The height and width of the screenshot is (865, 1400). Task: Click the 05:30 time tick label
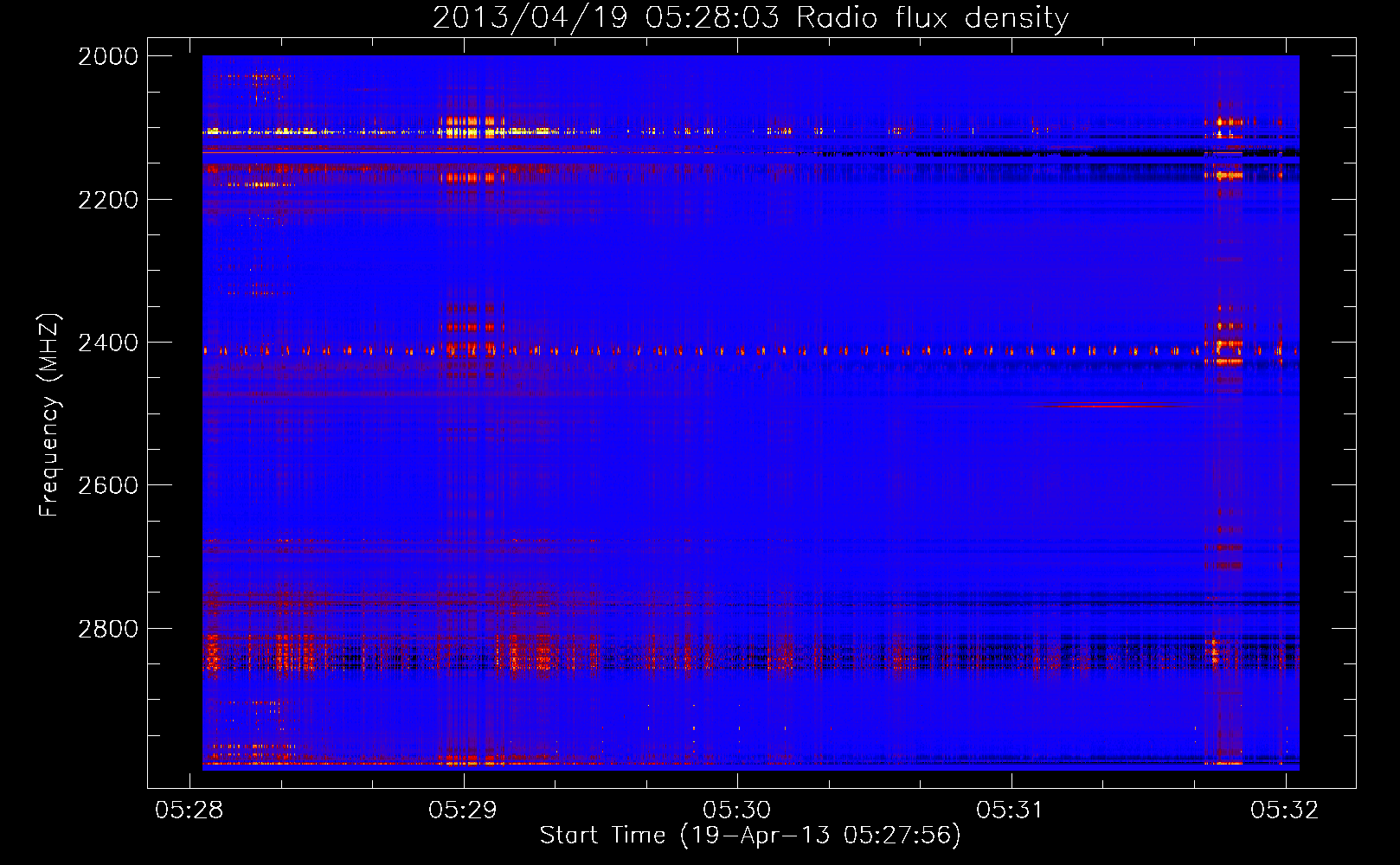click(x=736, y=810)
